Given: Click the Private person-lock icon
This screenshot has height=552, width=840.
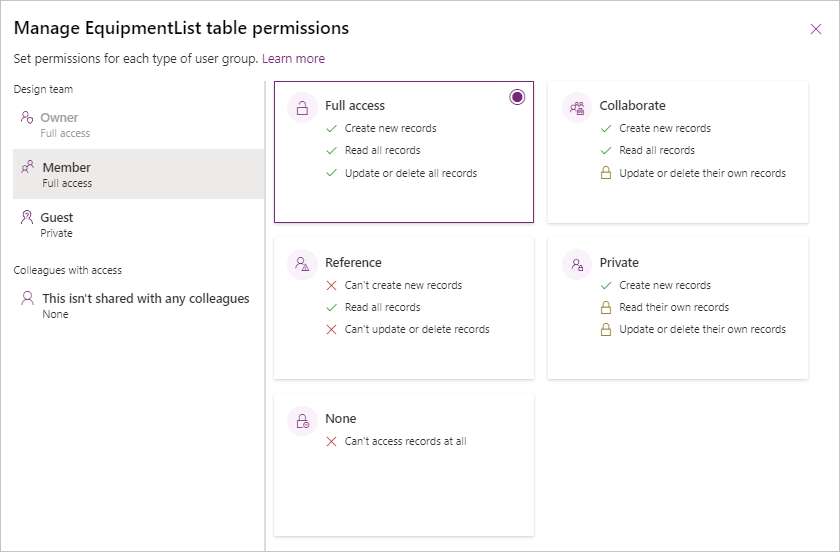Looking at the screenshot, I should (x=577, y=264).
